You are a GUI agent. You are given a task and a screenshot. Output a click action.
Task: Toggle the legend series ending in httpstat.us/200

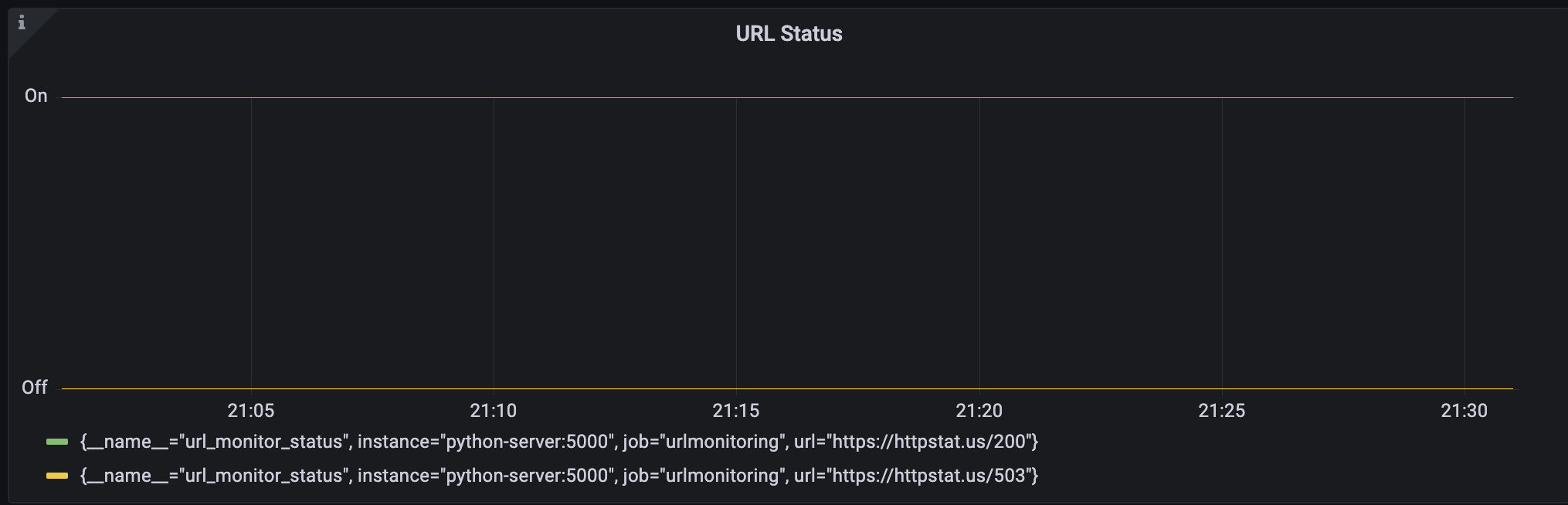tap(559, 442)
